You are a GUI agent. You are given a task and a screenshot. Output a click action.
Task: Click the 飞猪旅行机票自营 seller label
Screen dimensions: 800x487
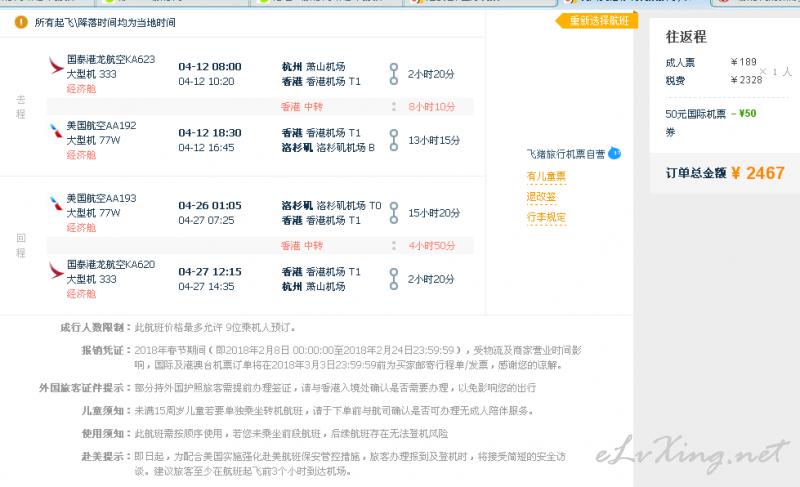566,154
